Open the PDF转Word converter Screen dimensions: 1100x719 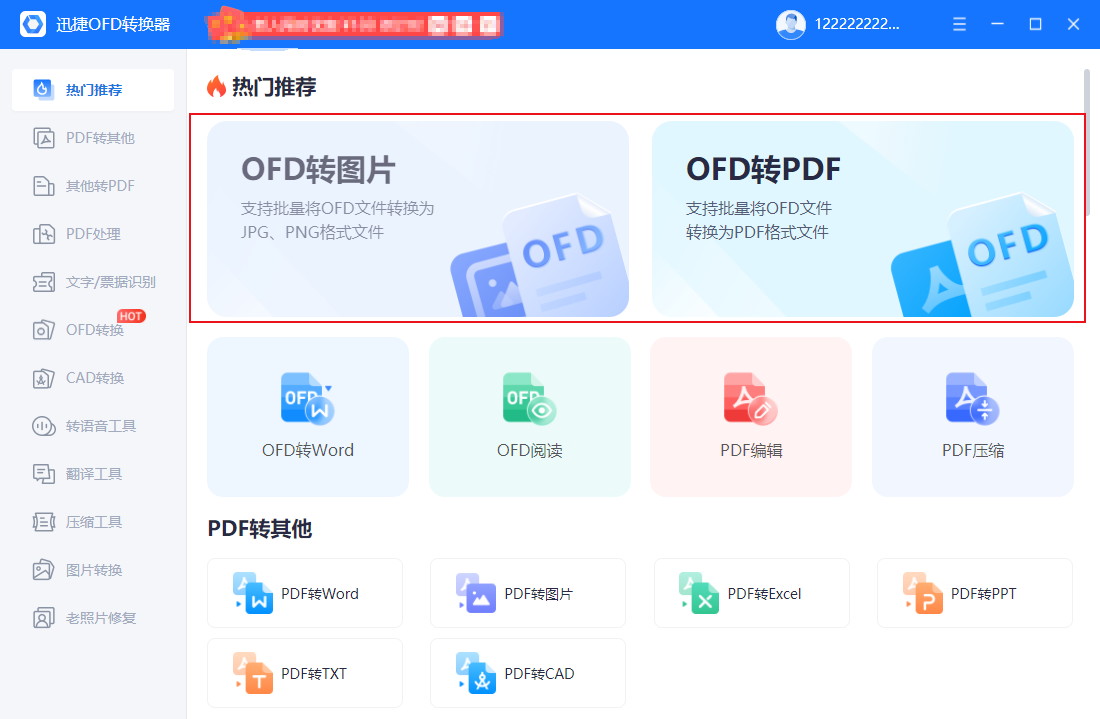pyautogui.click(x=305, y=592)
